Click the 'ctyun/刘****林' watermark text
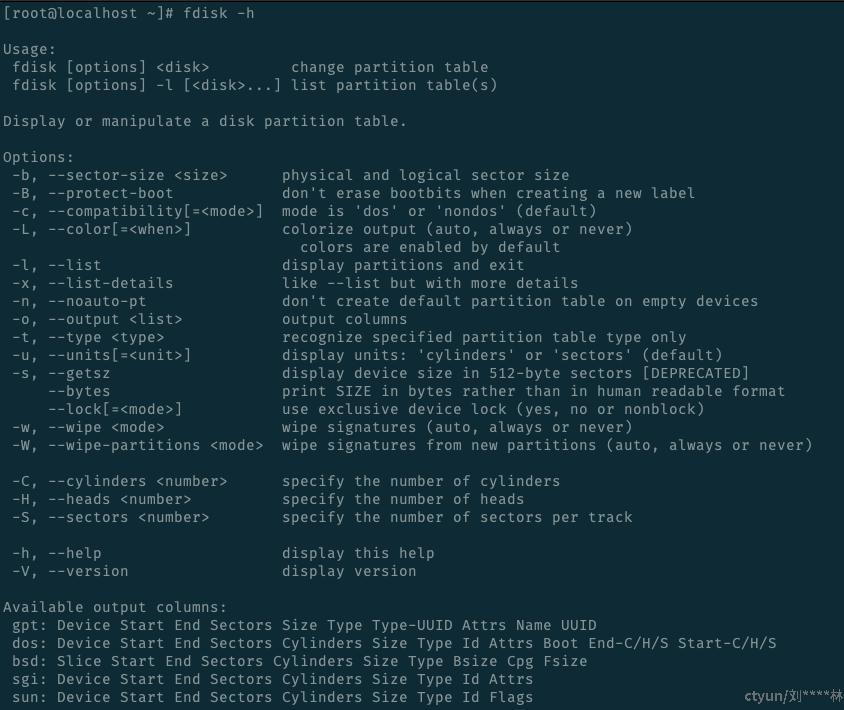This screenshot has height=710, width=844. tap(793, 696)
